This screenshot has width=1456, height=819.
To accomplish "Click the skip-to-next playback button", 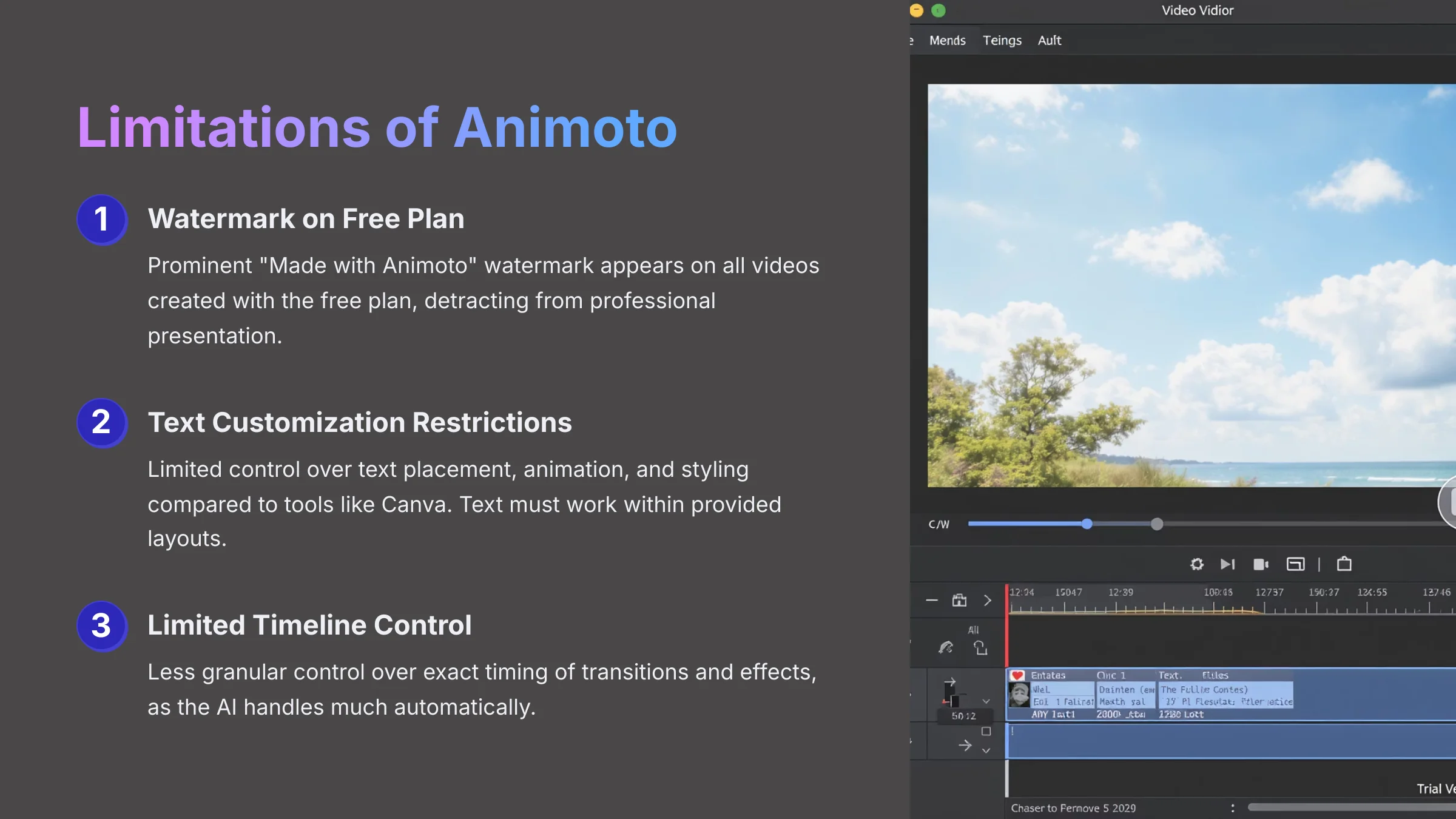I will click(1227, 564).
